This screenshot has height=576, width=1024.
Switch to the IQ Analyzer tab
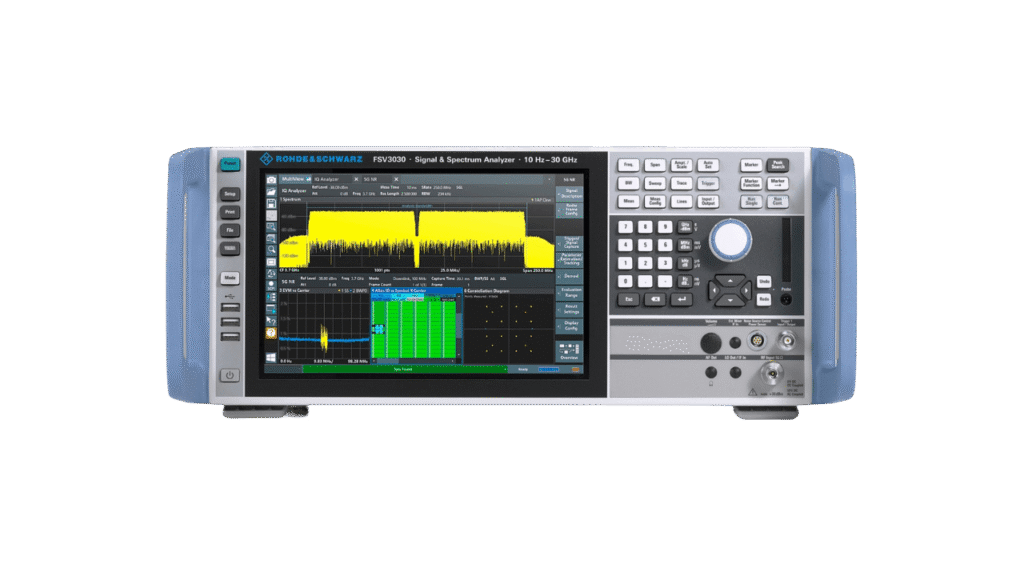tap(330, 179)
